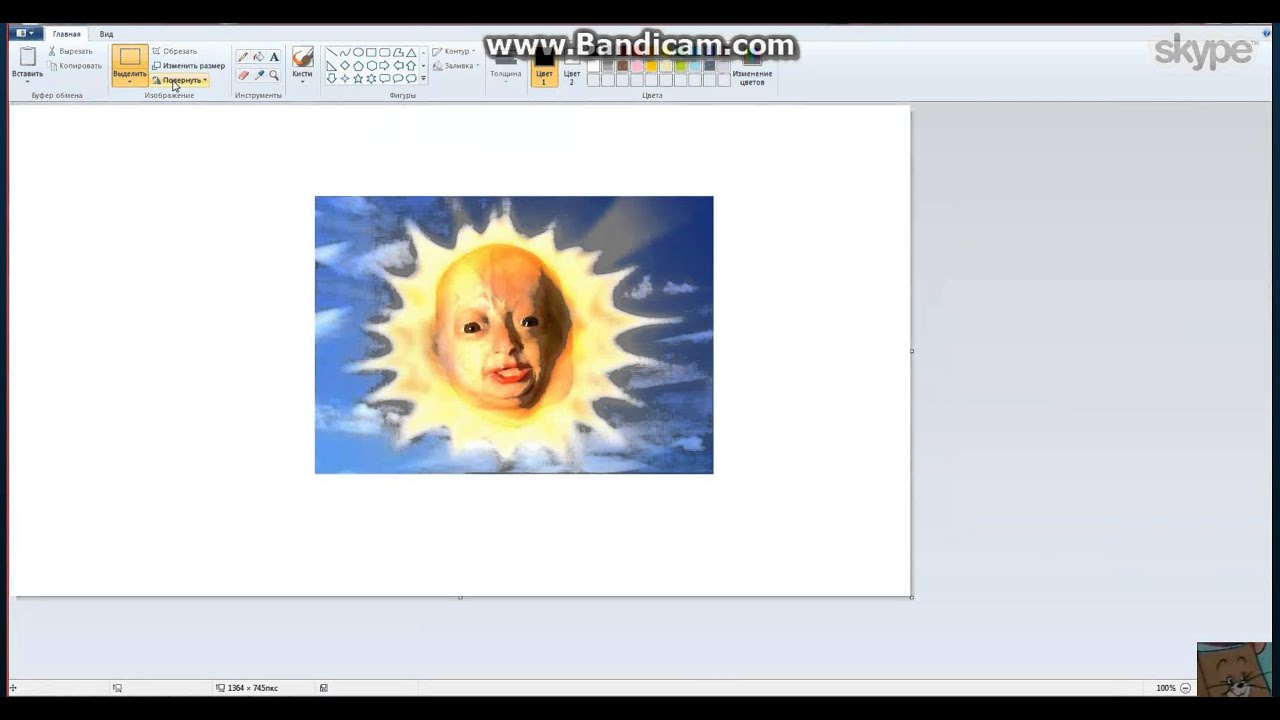Choose the Right triangle shape
Screen dimensions: 1280x720
pyautogui.click(x=332, y=66)
